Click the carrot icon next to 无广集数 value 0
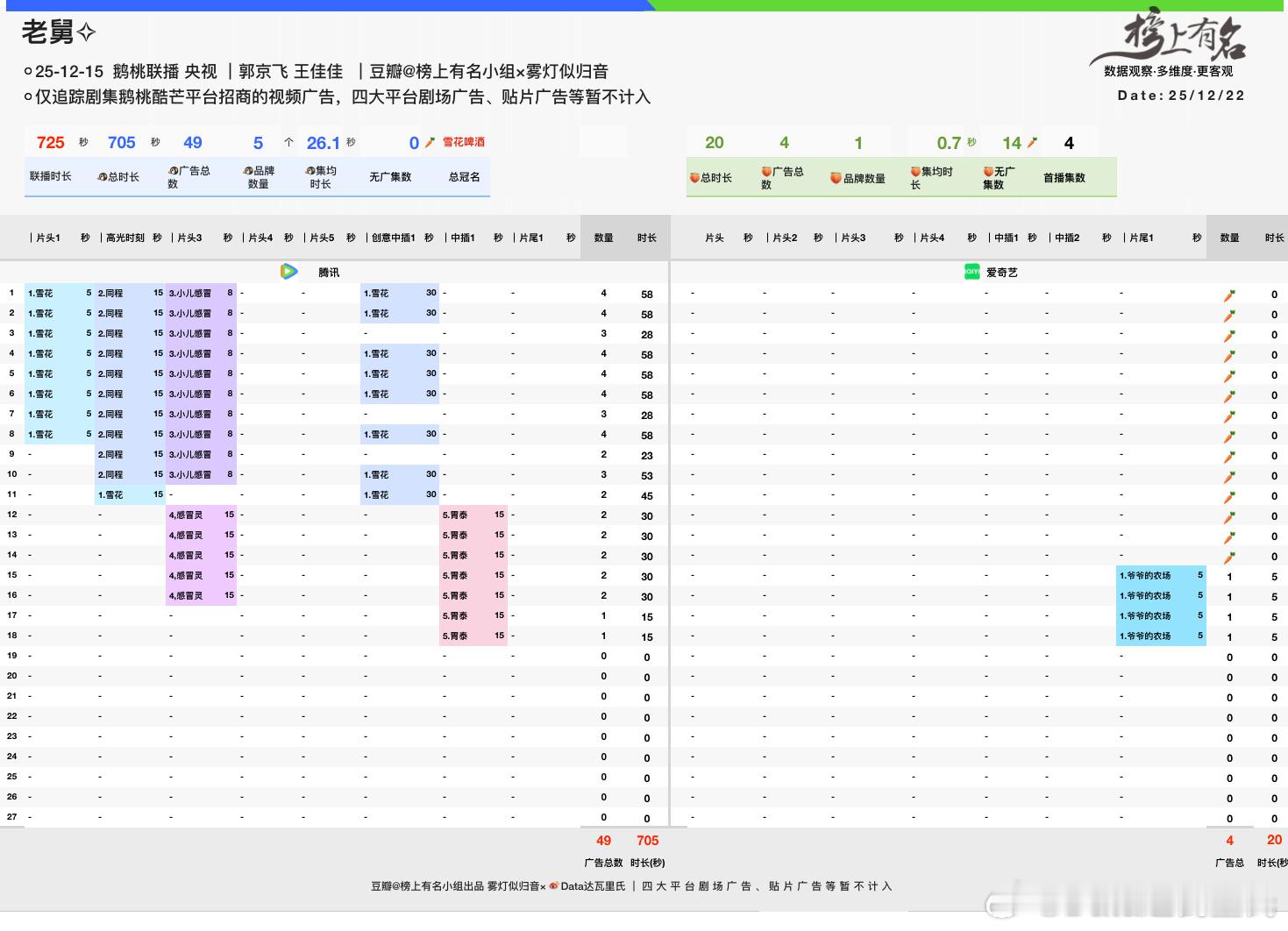 [428, 143]
